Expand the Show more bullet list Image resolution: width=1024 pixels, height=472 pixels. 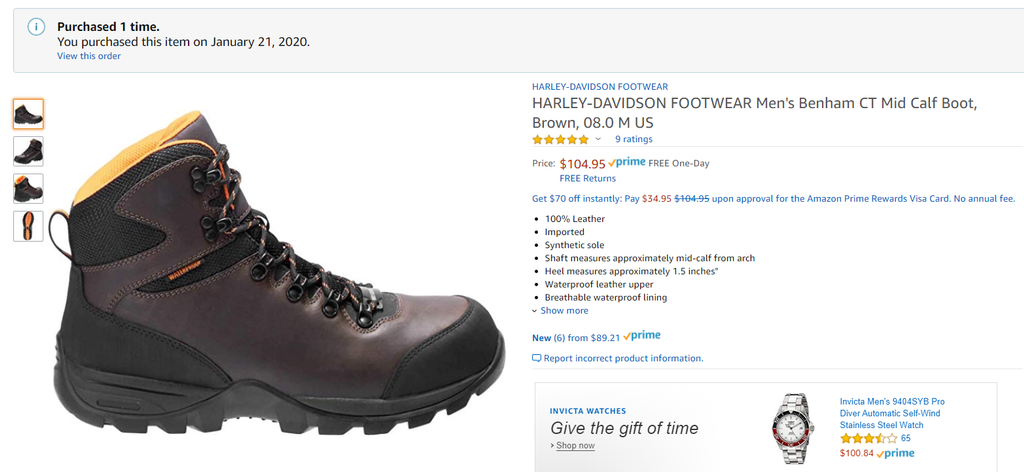[x=564, y=310]
